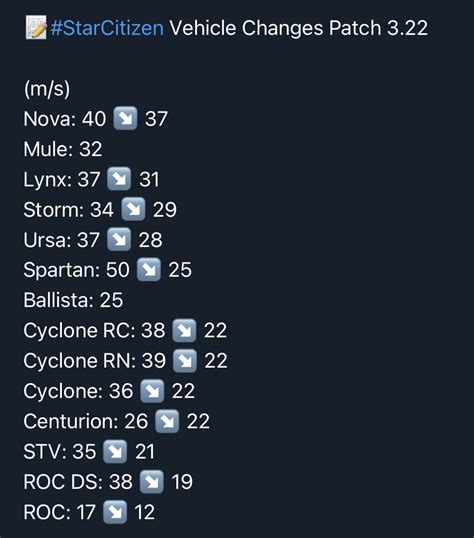Click the Mule: 32 text line
Screen dimensions: 474x538
coord(63,149)
